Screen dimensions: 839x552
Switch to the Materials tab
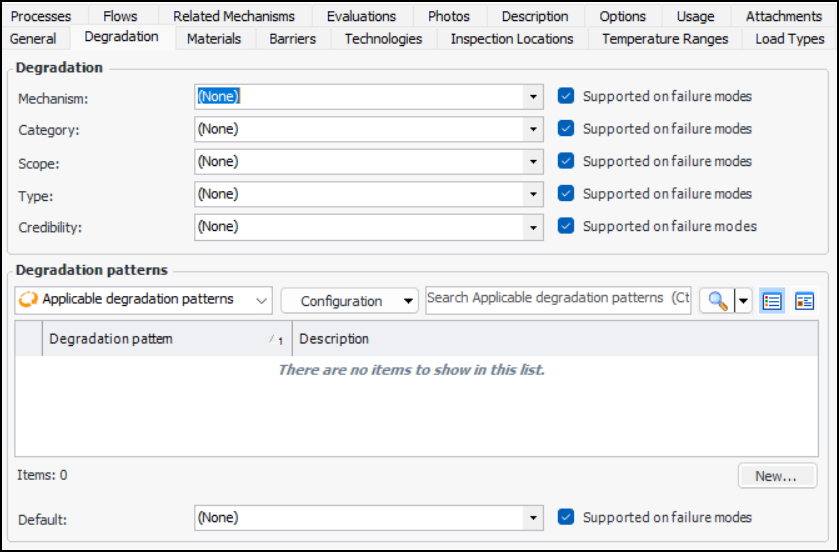coord(214,38)
